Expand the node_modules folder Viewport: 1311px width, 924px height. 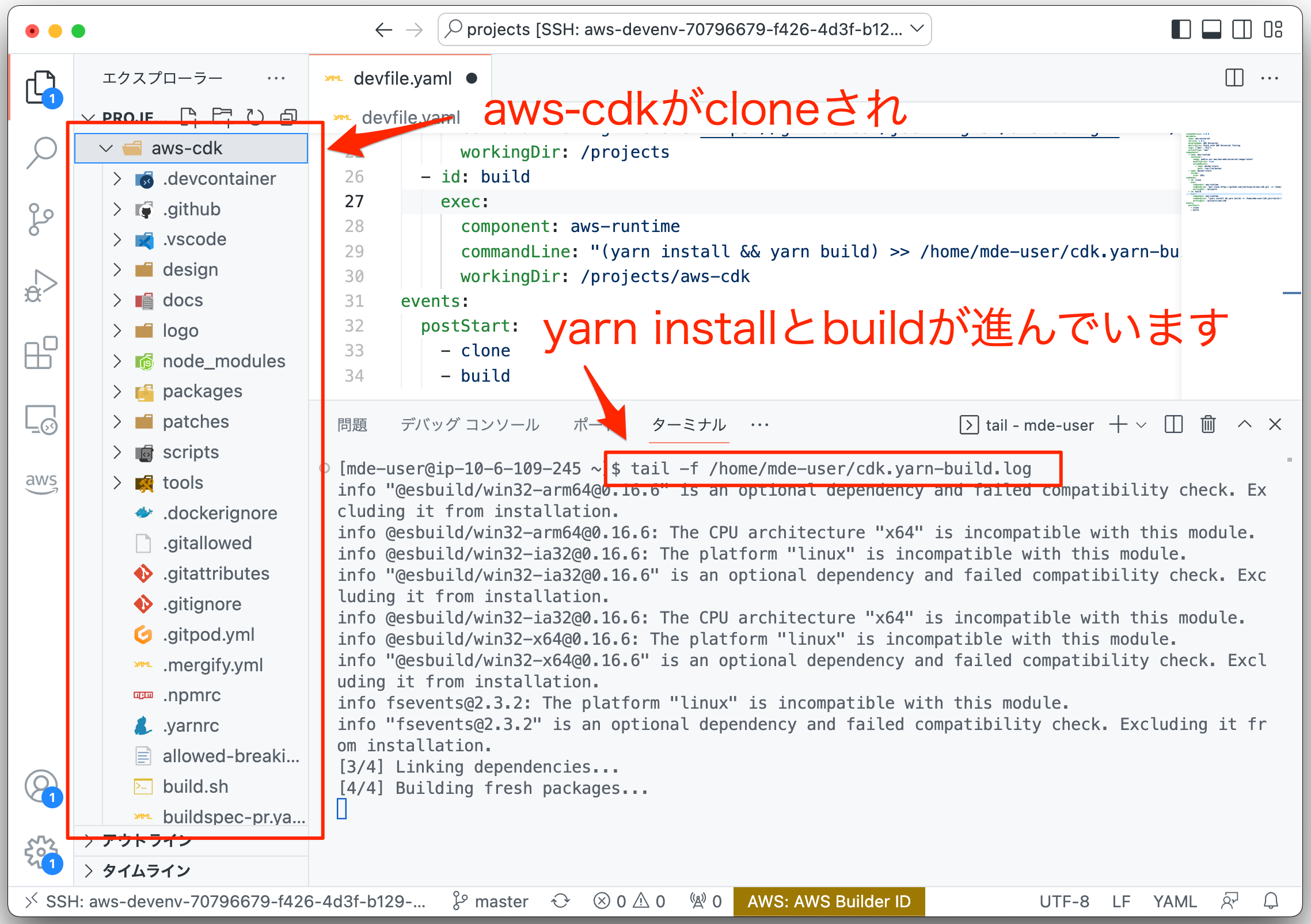tap(117, 361)
